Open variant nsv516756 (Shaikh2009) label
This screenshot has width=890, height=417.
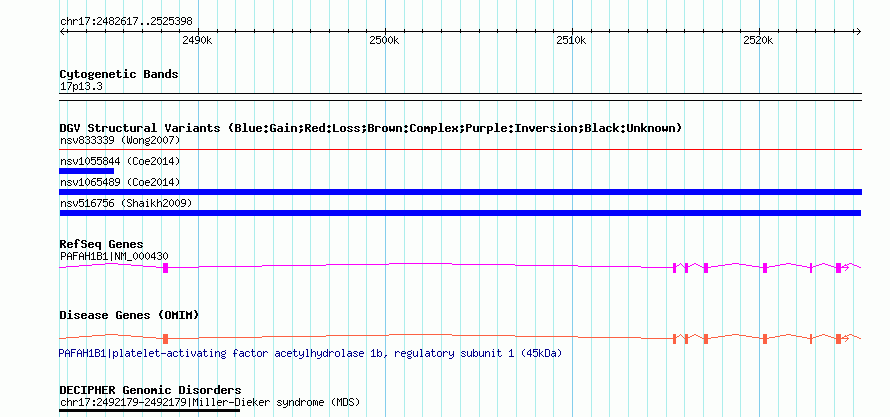[125, 203]
